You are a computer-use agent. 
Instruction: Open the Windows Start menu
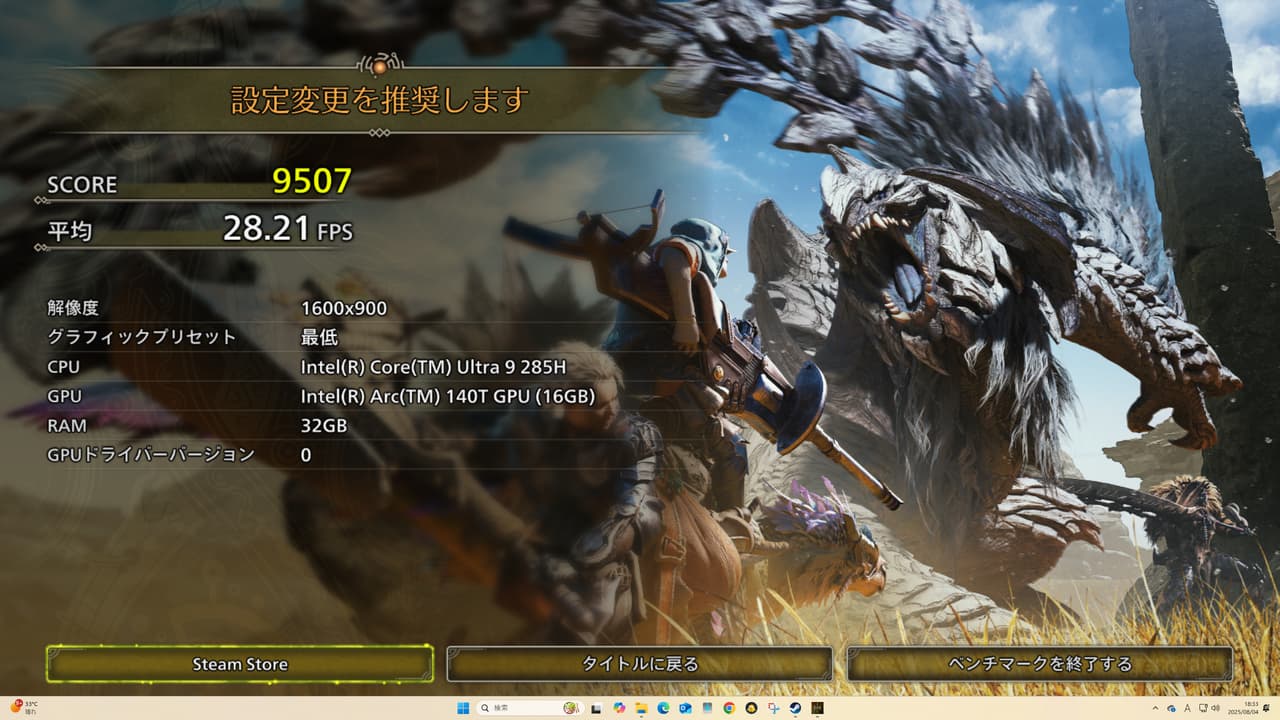coord(462,708)
